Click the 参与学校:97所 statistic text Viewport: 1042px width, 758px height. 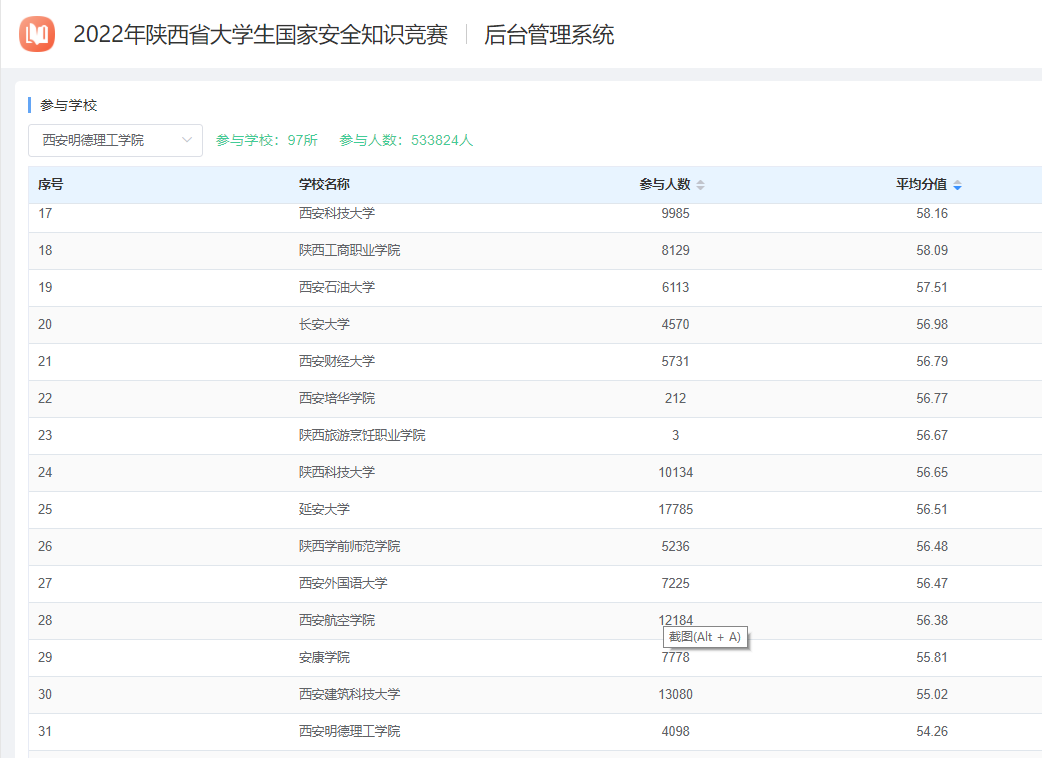click(x=267, y=140)
